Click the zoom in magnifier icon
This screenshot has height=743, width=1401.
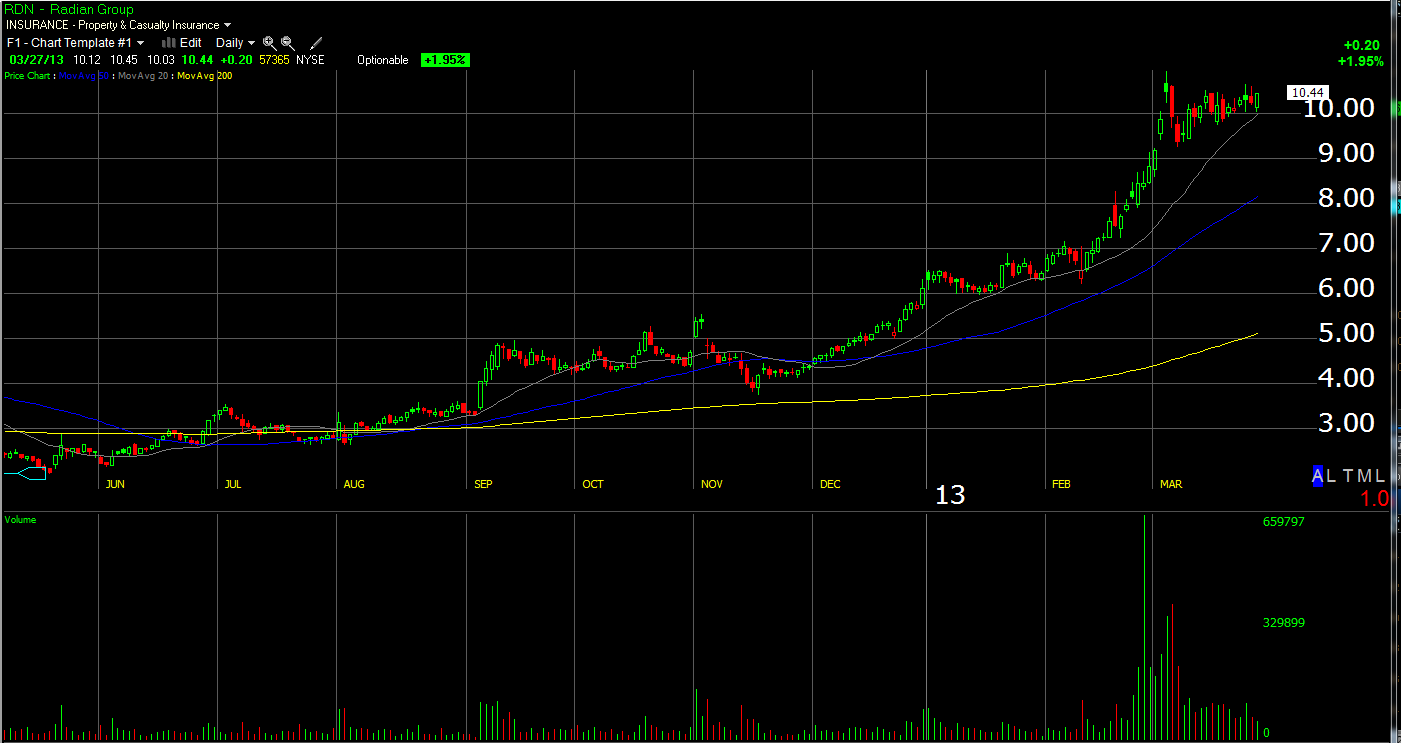(x=269, y=43)
